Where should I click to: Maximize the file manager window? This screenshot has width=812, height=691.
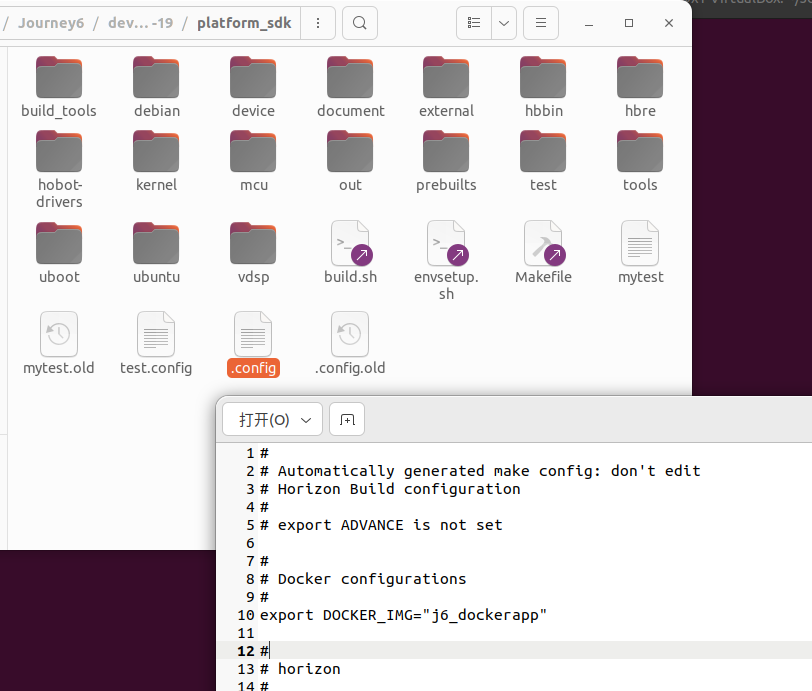coord(629,22)
